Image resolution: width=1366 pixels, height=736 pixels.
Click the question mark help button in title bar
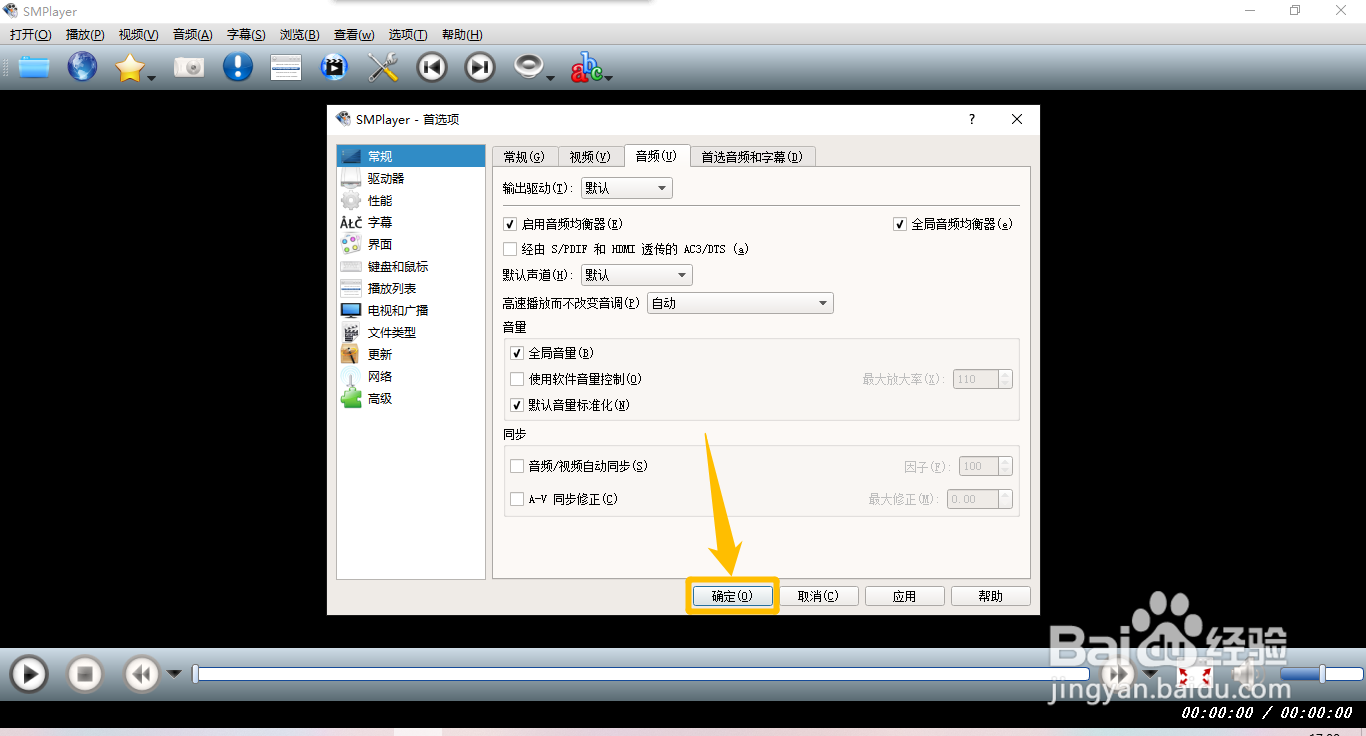[x=972, y=119]
